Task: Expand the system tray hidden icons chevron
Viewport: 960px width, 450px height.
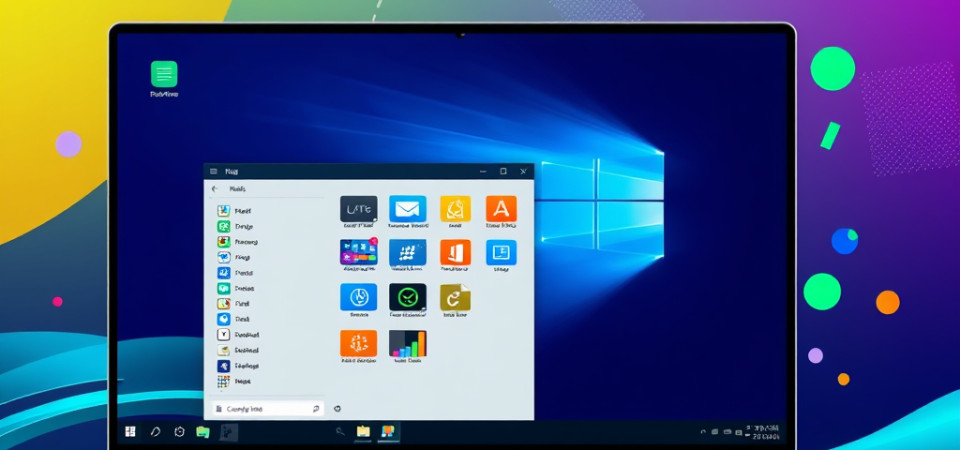Action: (702, 432)
